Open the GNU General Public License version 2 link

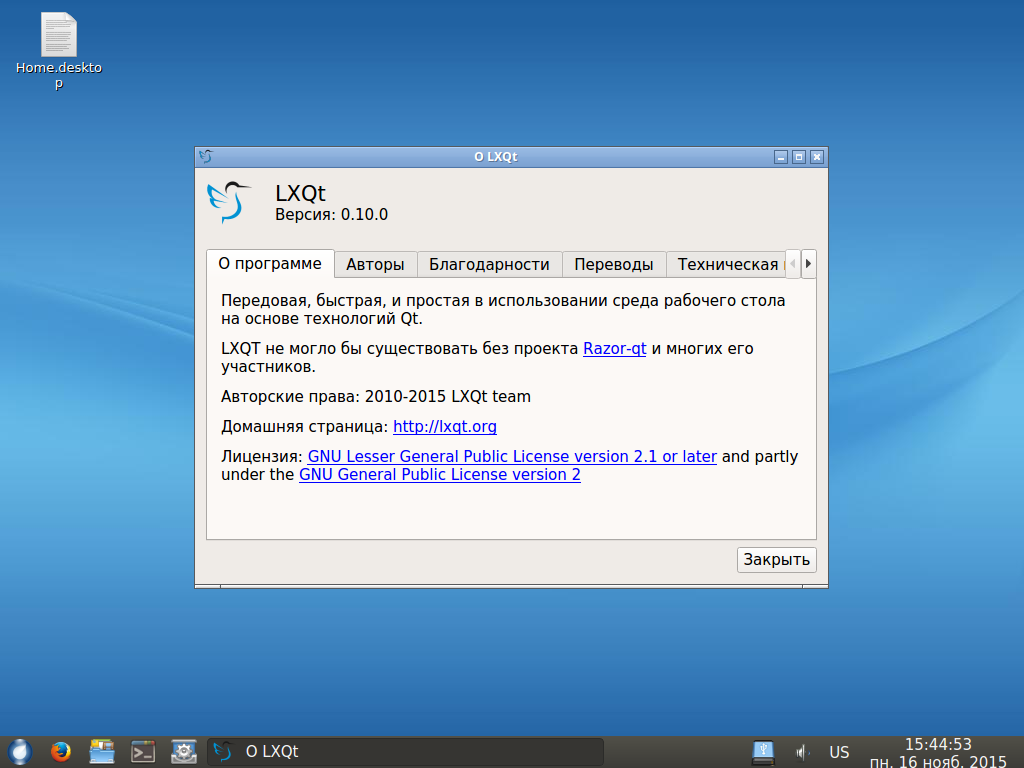tap(440, 475)
